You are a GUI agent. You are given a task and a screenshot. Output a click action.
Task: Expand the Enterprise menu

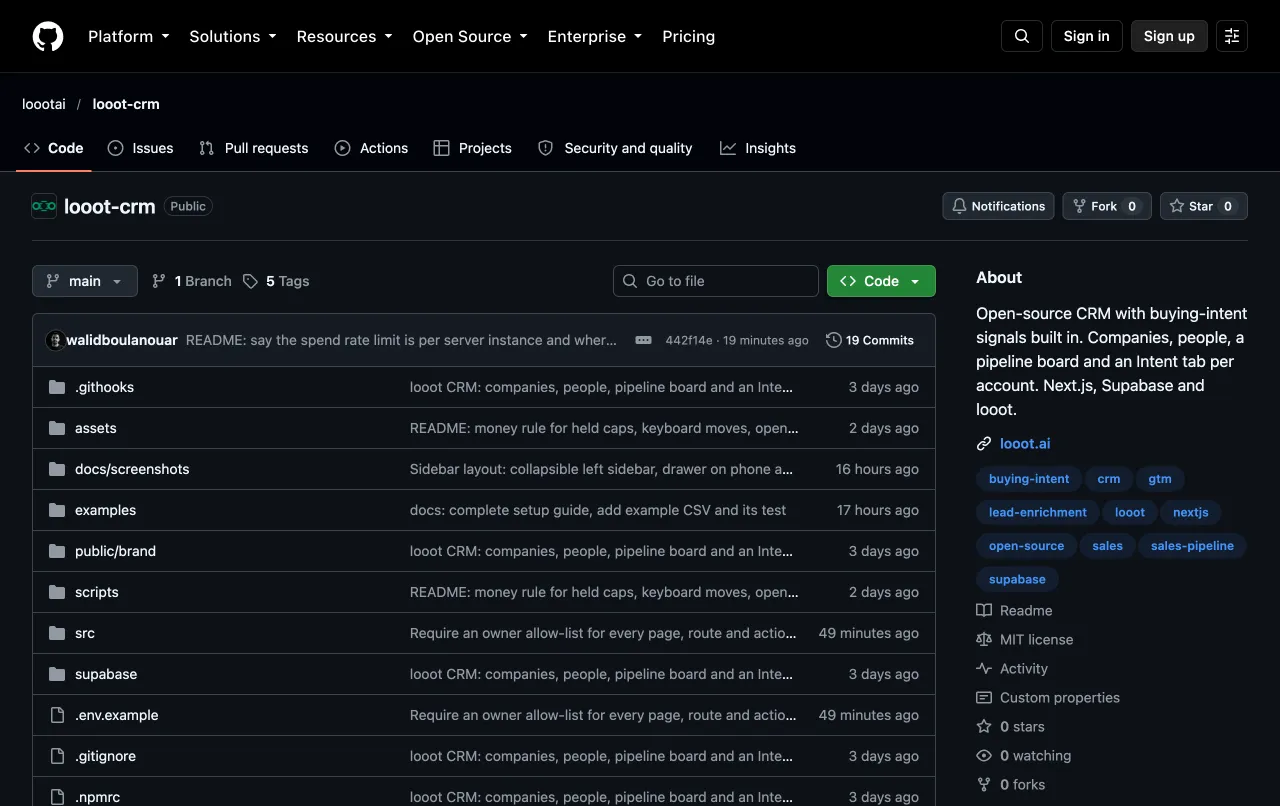pos(595,36)
